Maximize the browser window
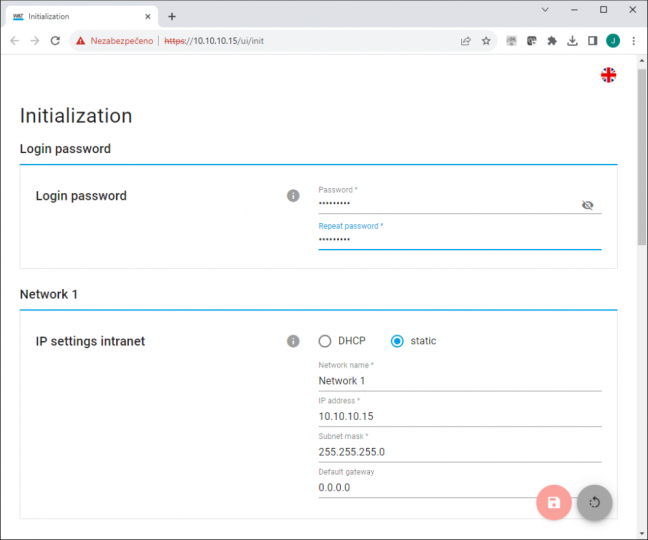Viewport: 648px width, 540px height. 603,10
